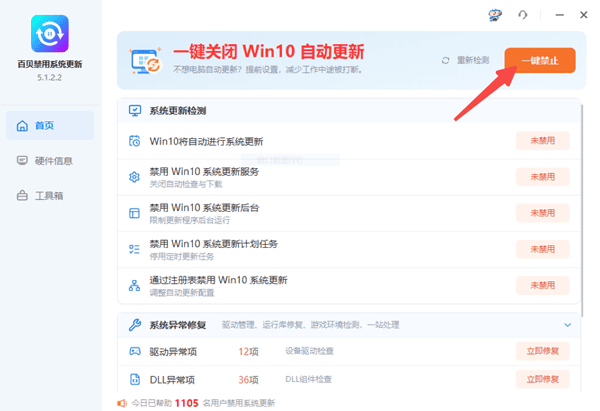Image resolution: width=600 pixels, height=411 pixels.
Task: Click the refresh icon beside 重新检测
Action: tap(445, 60)
